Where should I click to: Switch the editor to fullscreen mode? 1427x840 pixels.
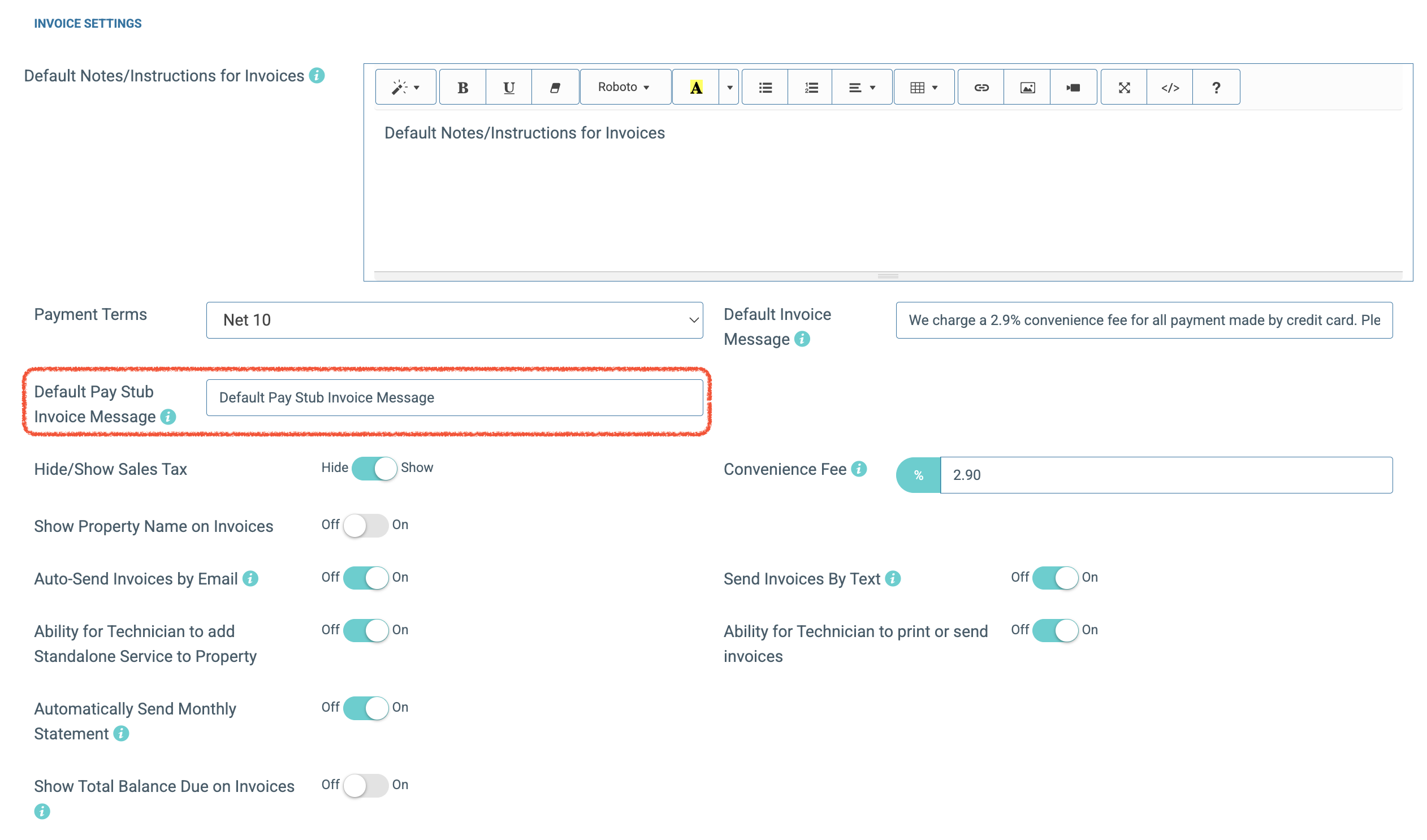pyautogui.click(x=1124, y=87)
